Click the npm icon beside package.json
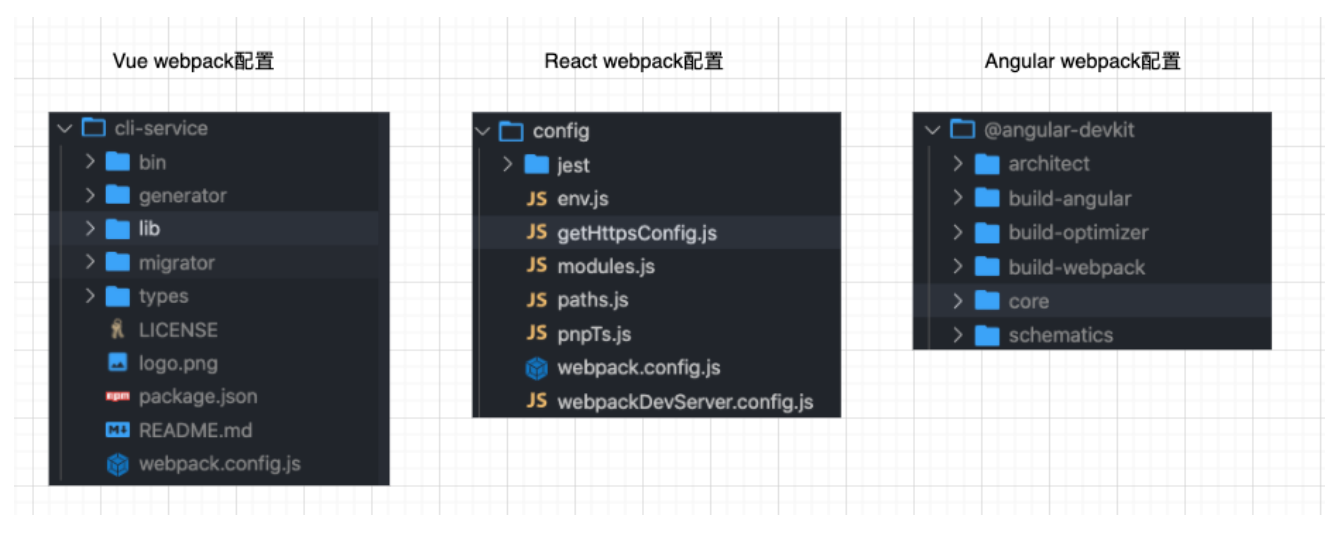This screenshot has width=1325, height=533. point(117,397)
